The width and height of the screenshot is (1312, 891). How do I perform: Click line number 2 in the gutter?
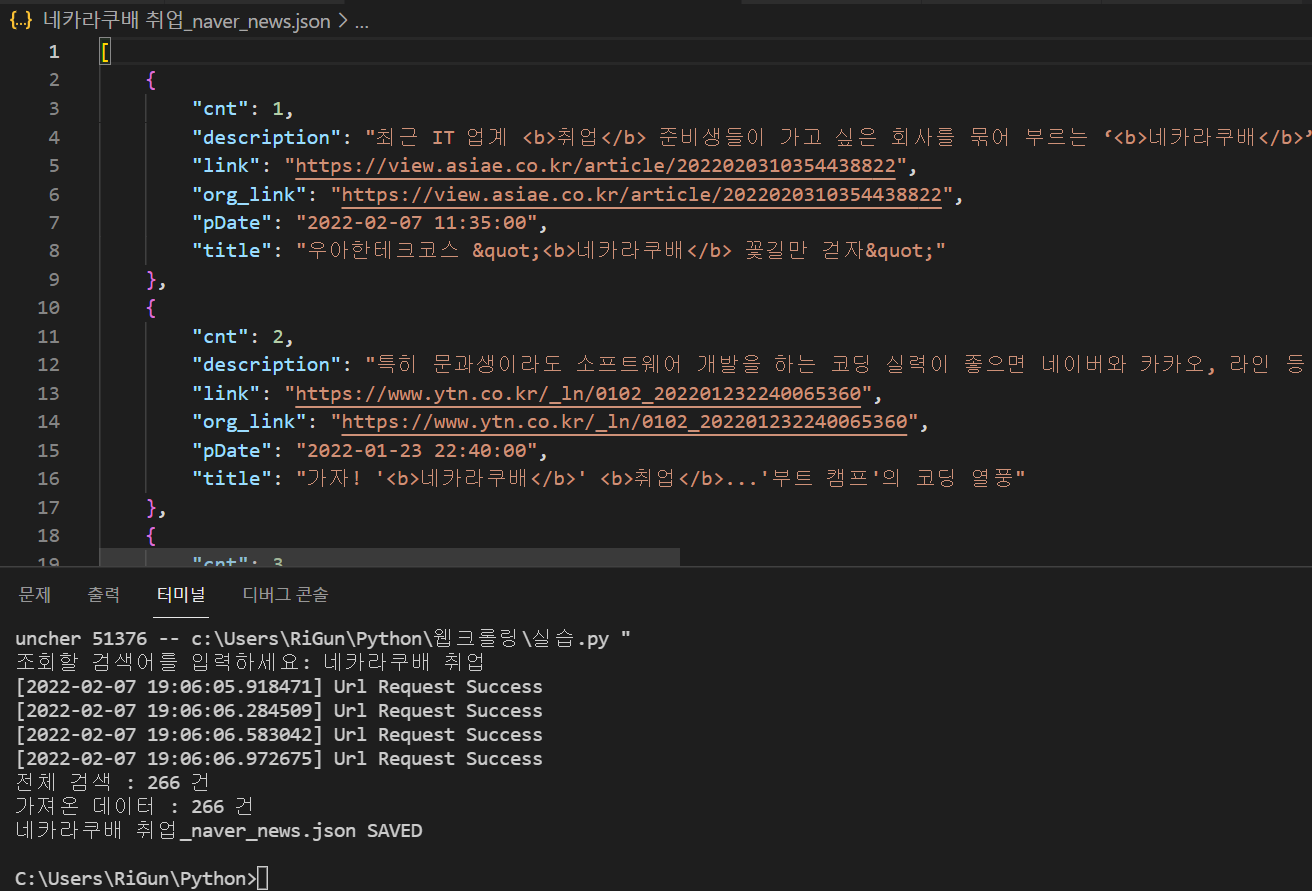click(x=53, y=80)
